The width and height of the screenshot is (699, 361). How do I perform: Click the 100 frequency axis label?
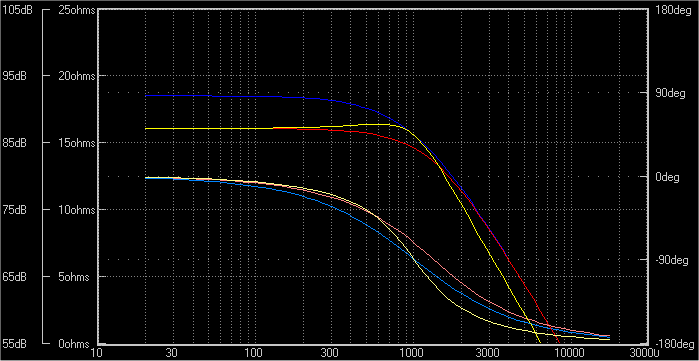click(x=253, y=353)
